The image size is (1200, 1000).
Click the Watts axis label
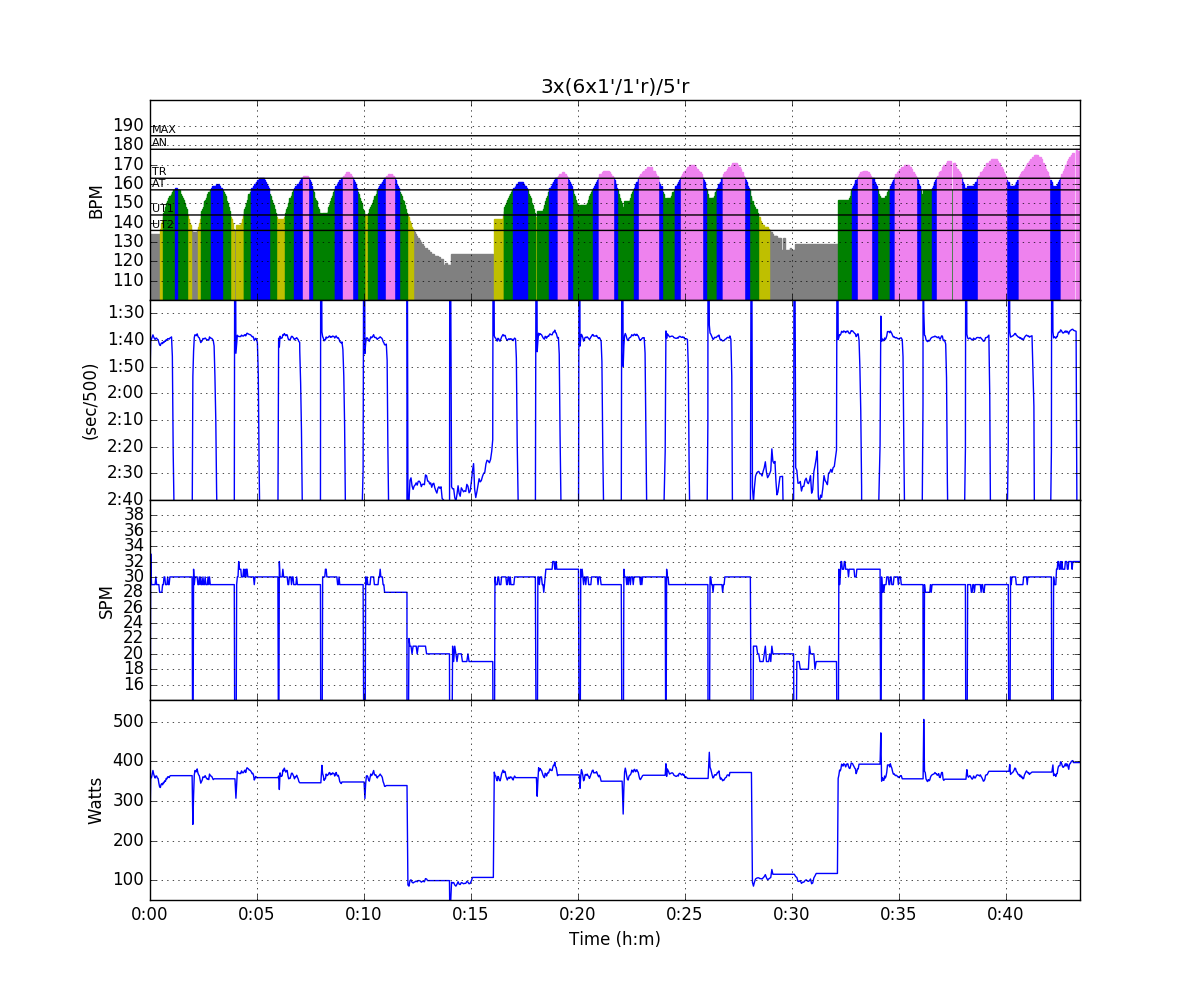[x=96, y=800]
